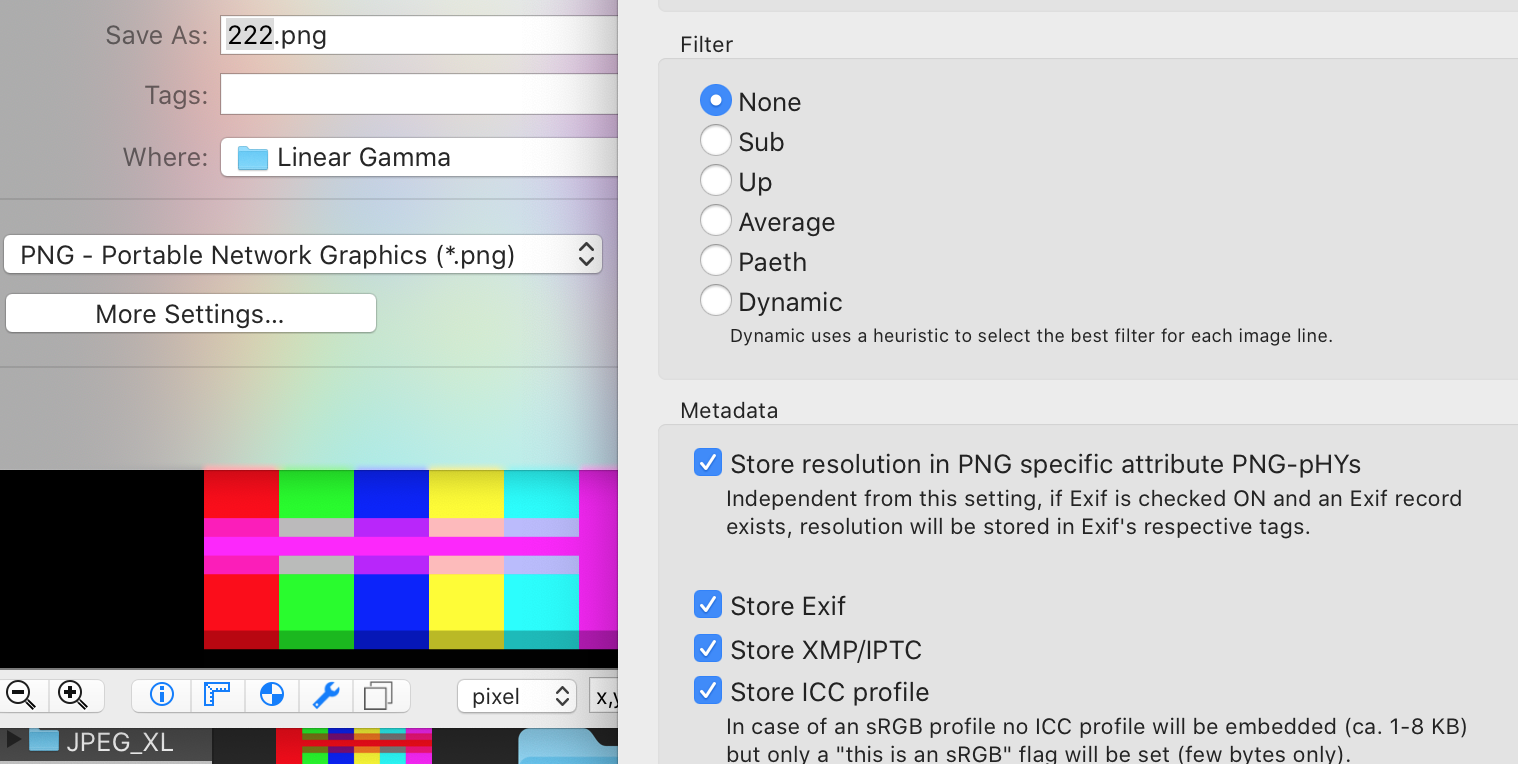Click the empty Tags input field
The image size is (1518, 764).
(x=419, y=95)
